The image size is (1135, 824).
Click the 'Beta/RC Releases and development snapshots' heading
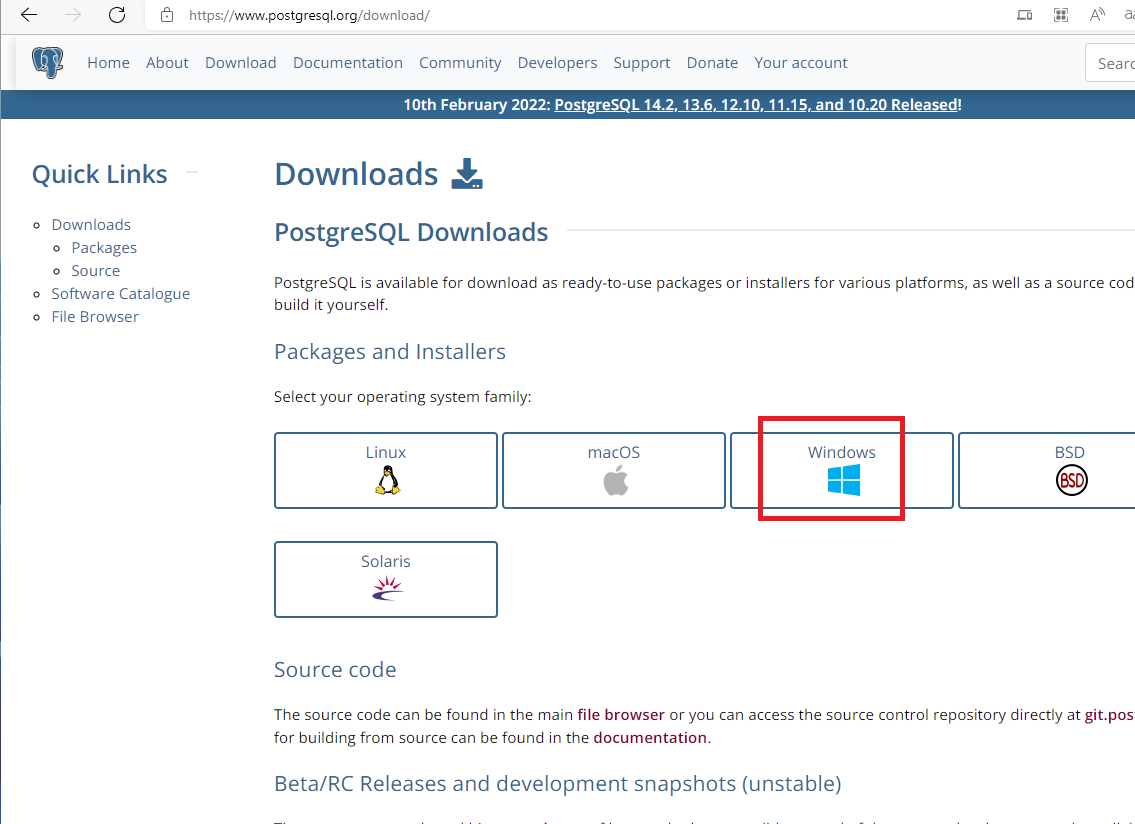pos(557,783)
